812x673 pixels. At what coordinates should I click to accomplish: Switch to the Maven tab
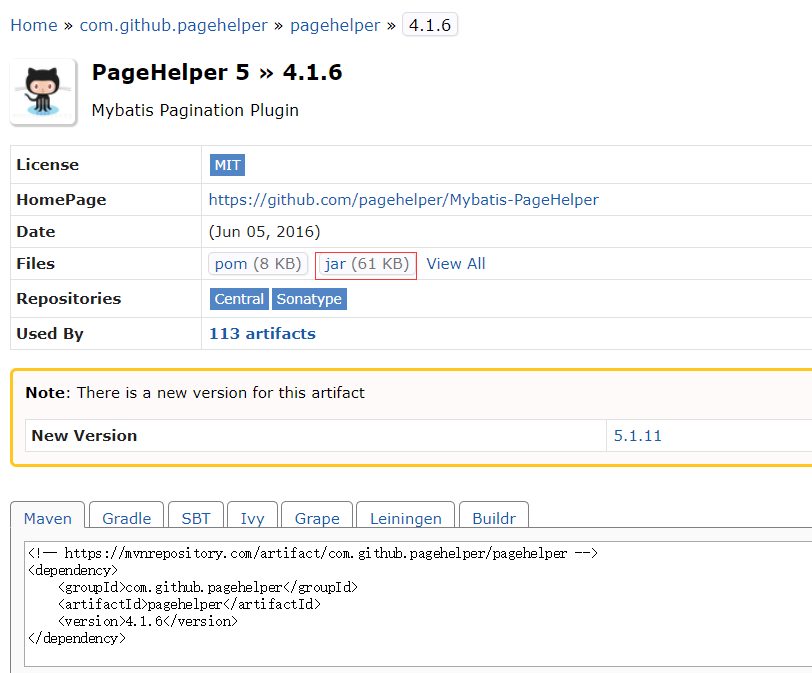coord(48,518)
